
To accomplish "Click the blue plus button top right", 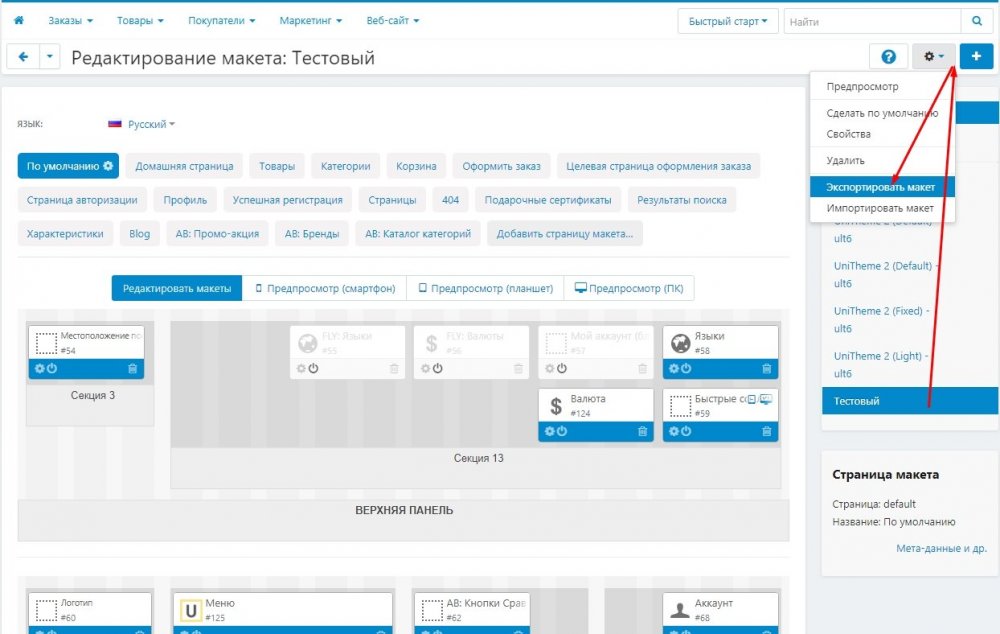I will tap(975, 56).
